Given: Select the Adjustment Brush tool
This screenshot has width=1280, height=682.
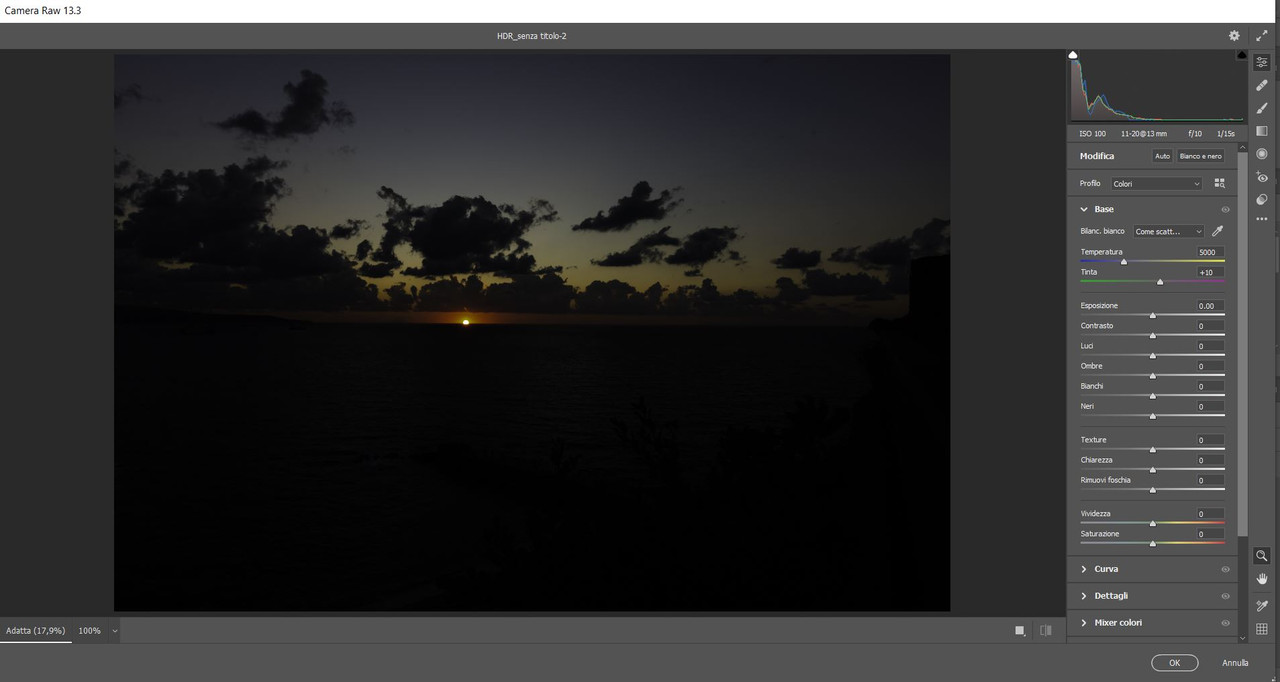Looking at the screenshot, I should [1262, 108].
